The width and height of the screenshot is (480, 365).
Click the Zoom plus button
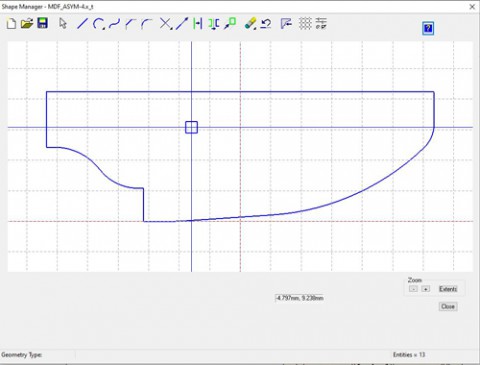pos(426,289)
